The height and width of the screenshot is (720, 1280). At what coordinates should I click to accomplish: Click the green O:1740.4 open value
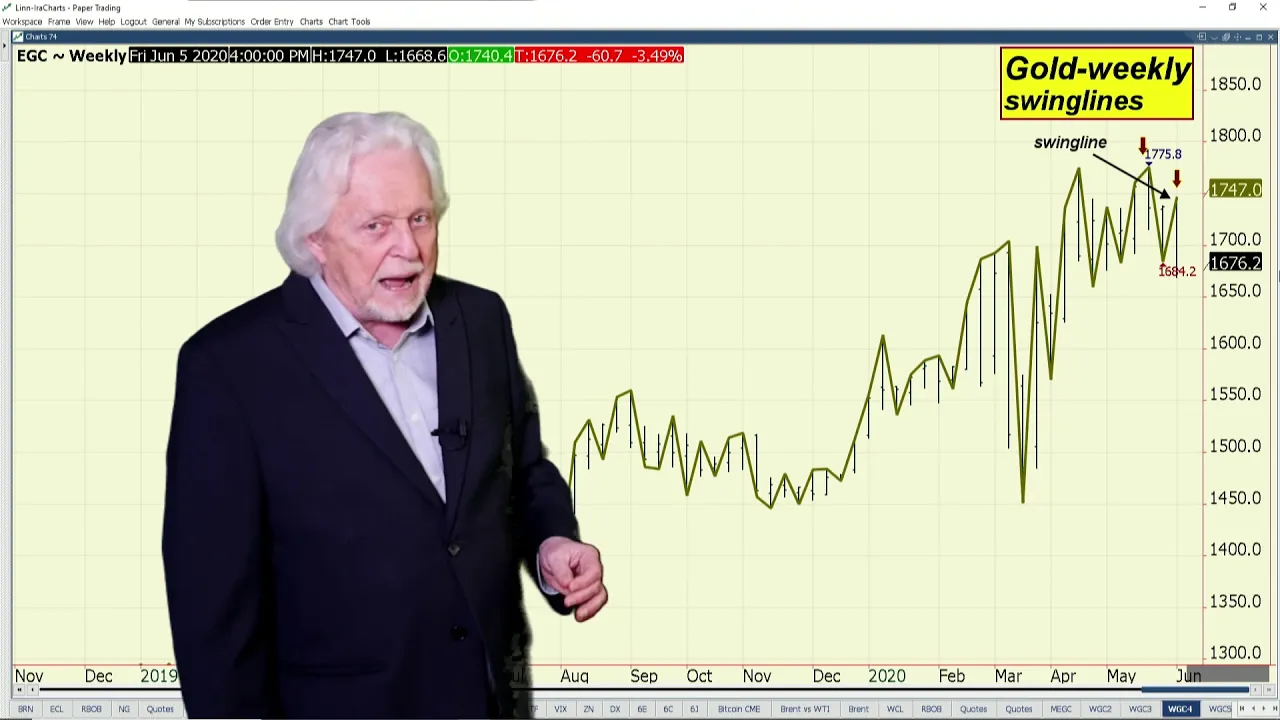point(480,56)
